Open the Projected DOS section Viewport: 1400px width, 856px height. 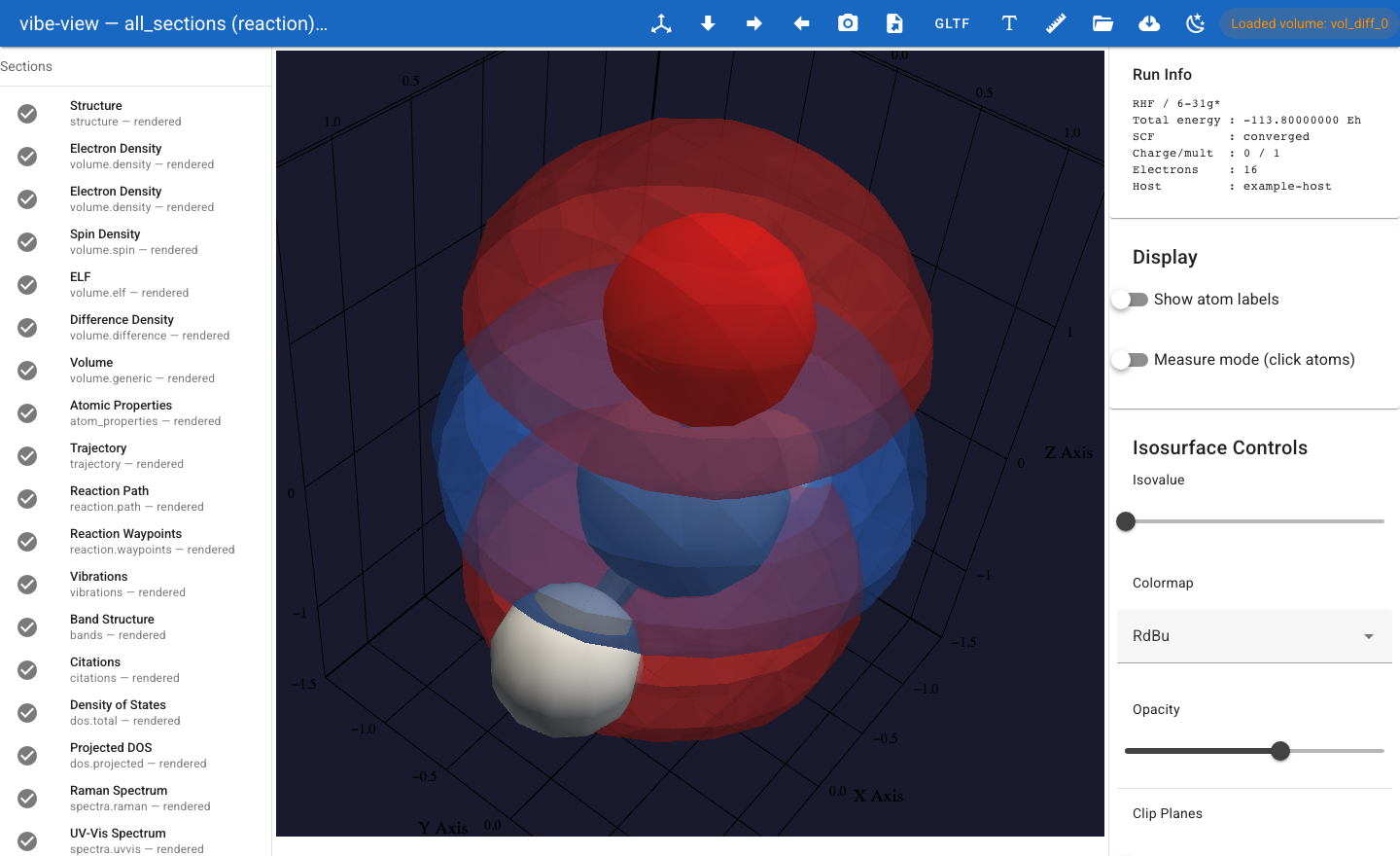pyautogui.click(x=135, y=756)
